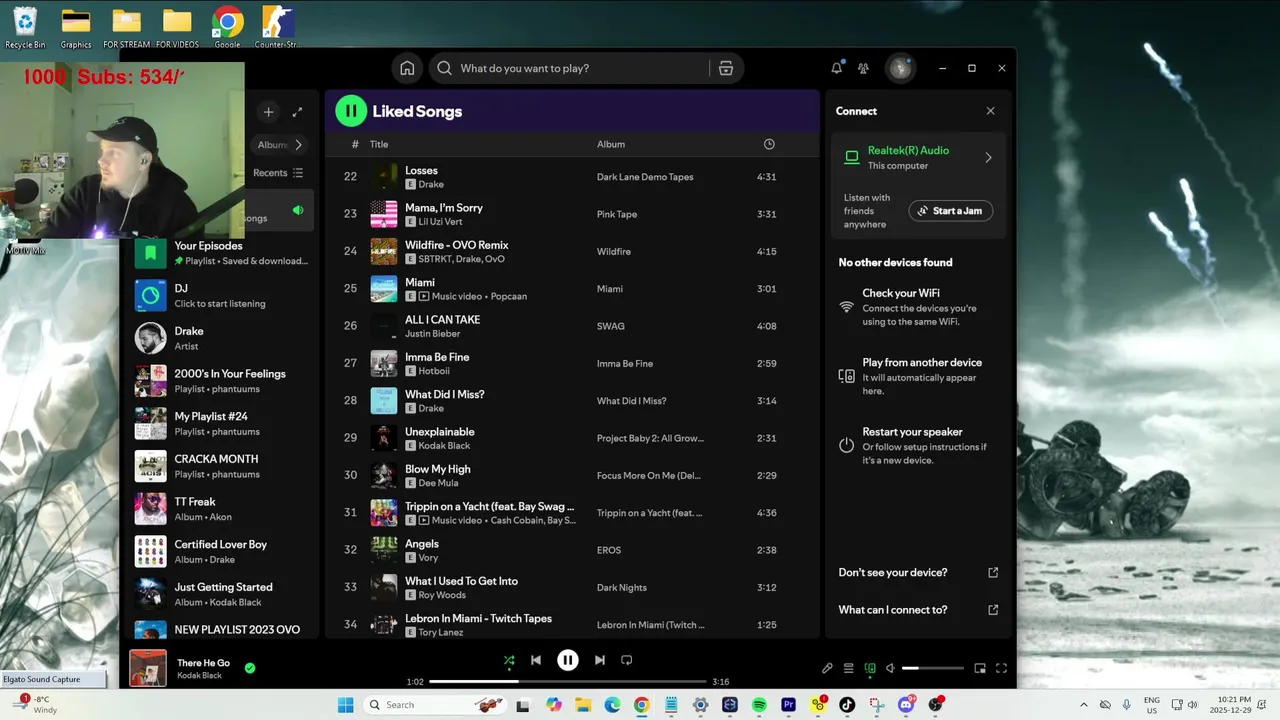
Task: Open the TT Freak album
Action: tap(221, 509)
